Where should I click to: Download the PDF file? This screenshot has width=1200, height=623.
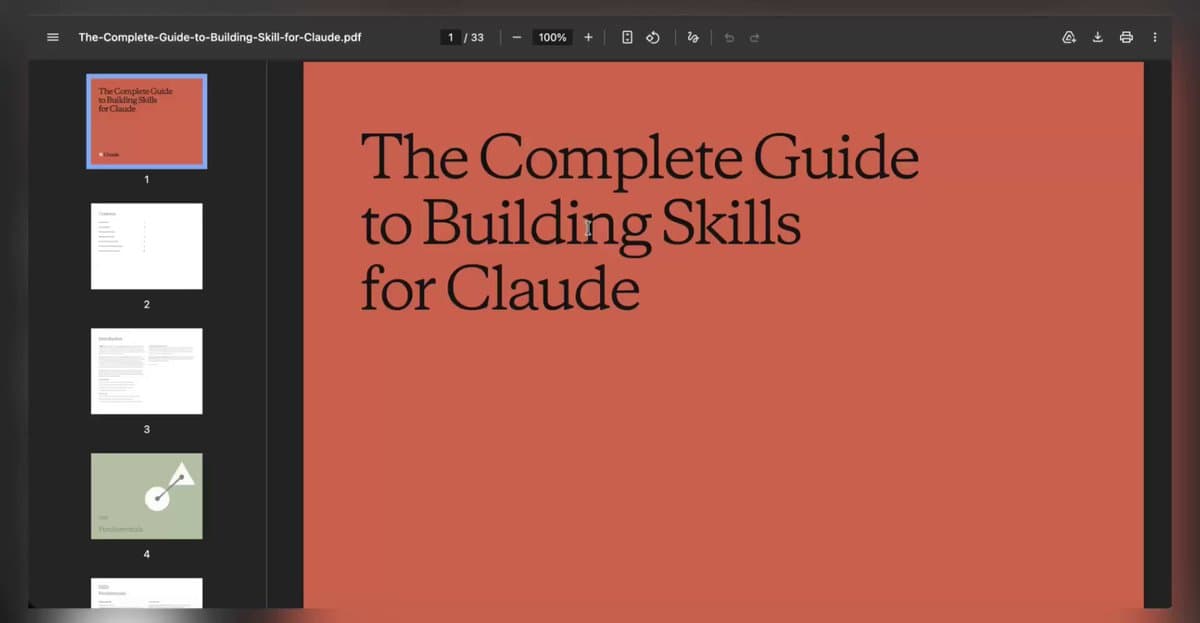click(x=1097, y=37)
